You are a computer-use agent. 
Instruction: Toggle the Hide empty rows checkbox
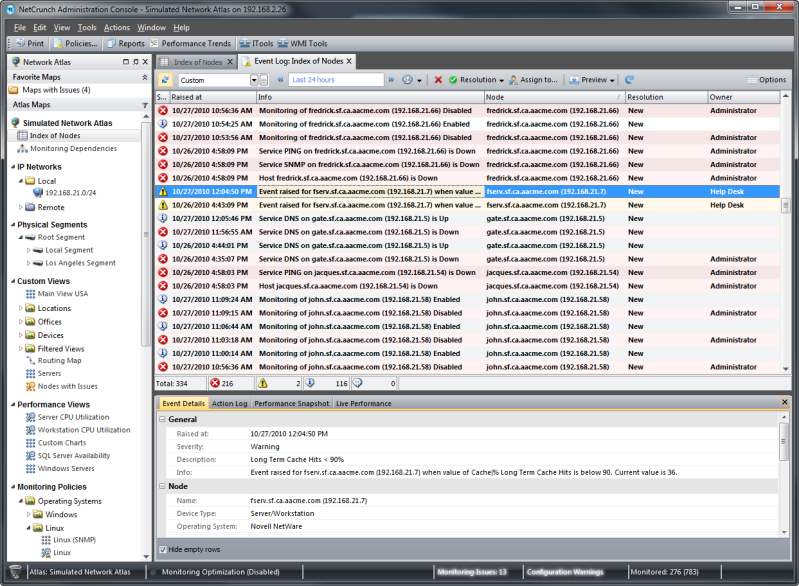point(163,549)
